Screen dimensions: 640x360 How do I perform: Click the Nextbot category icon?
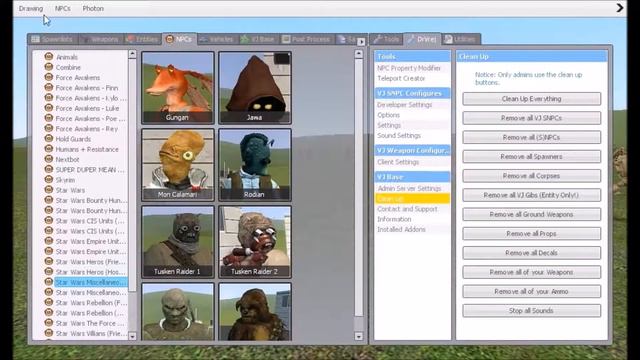tap(49, 159)
